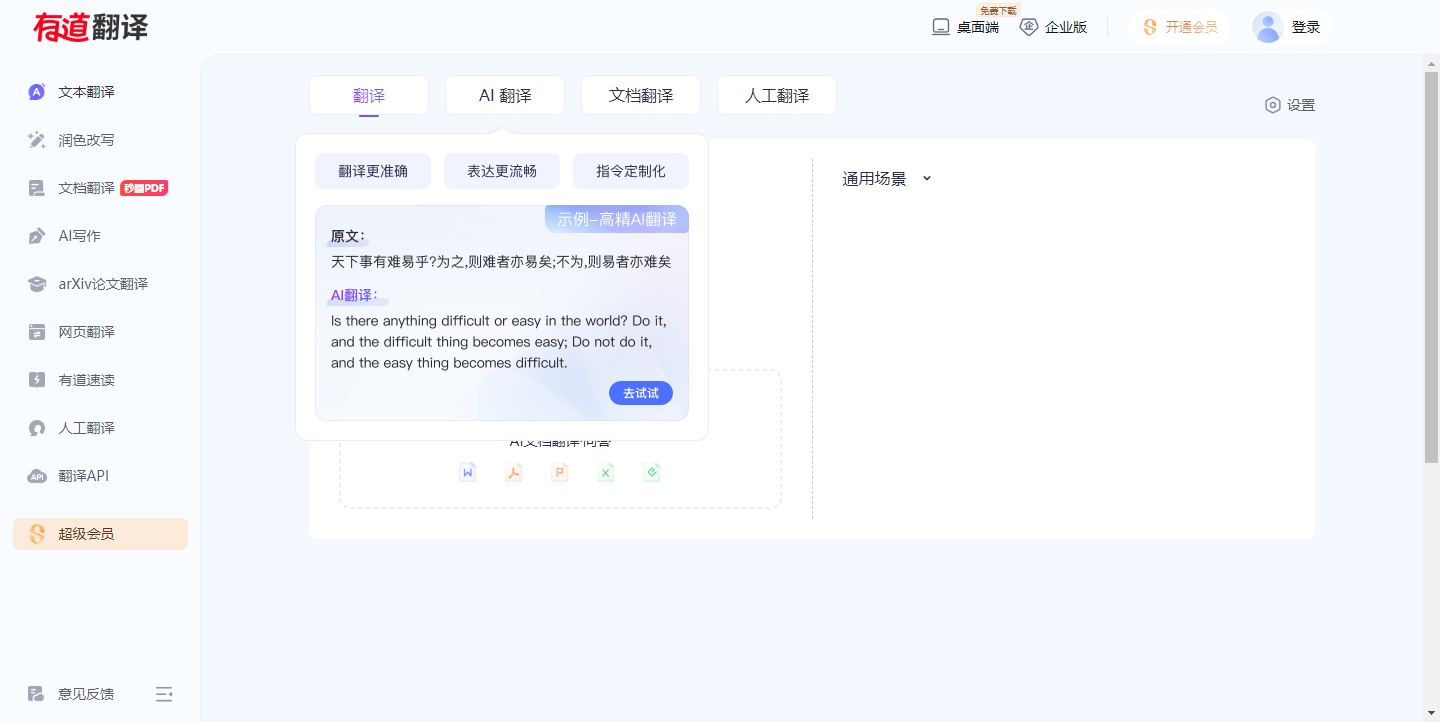Image resolution: width=1440 pixels, height=722 pixels.
Task: Click the 示例–高精AI翻译 label
Action: point(617,219)
